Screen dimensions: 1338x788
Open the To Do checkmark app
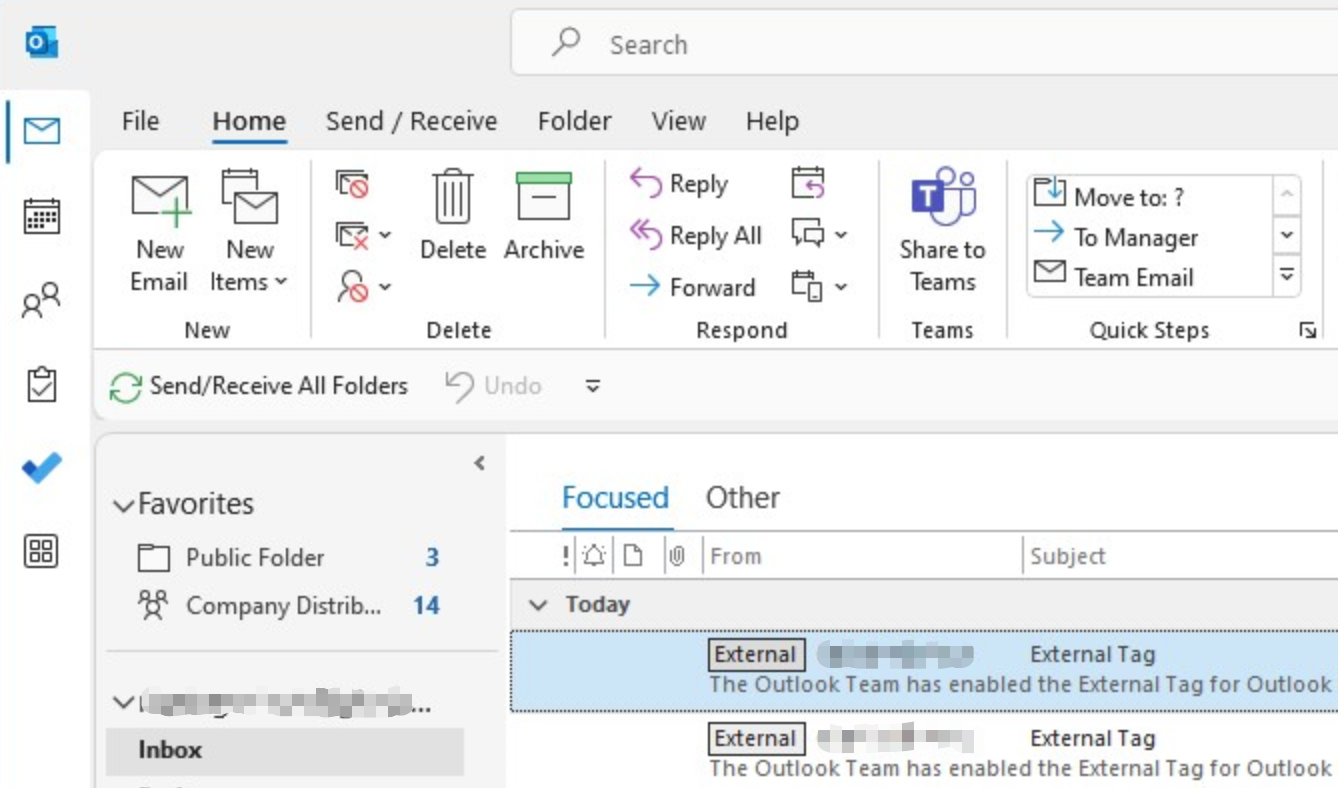pos(42,468)
